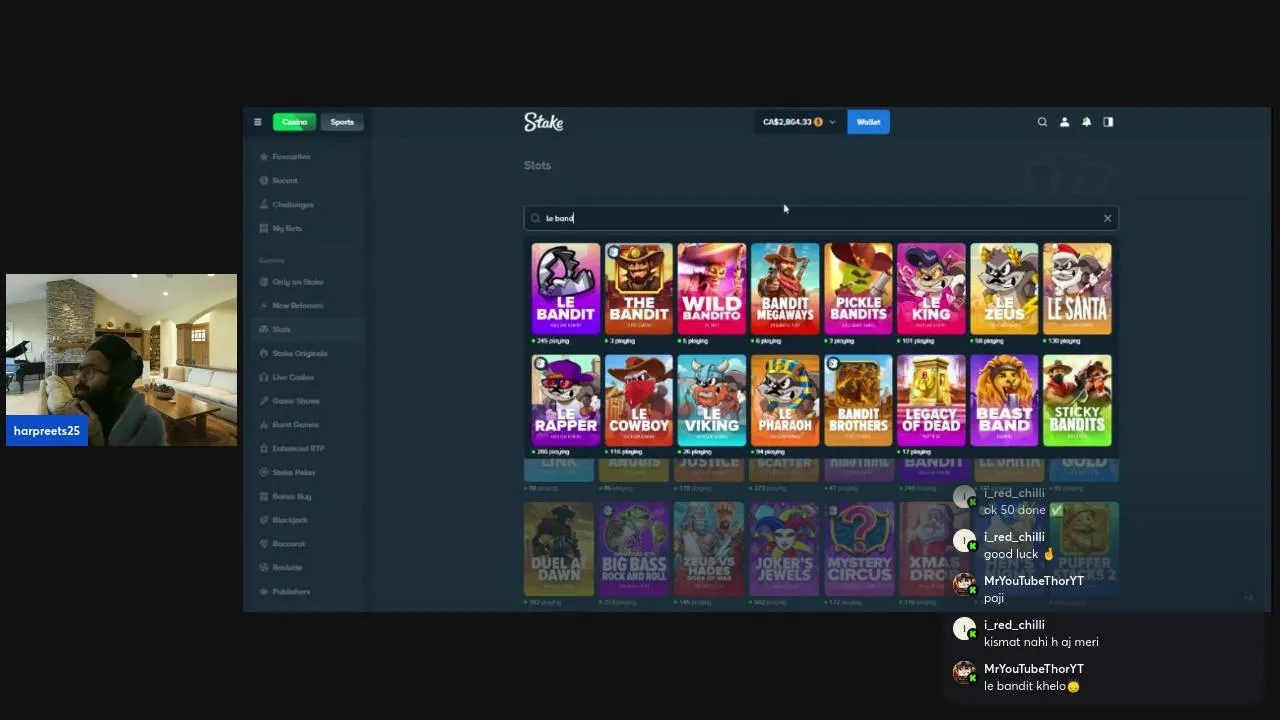Open The Bandit game thumbnail

(639, 289)
